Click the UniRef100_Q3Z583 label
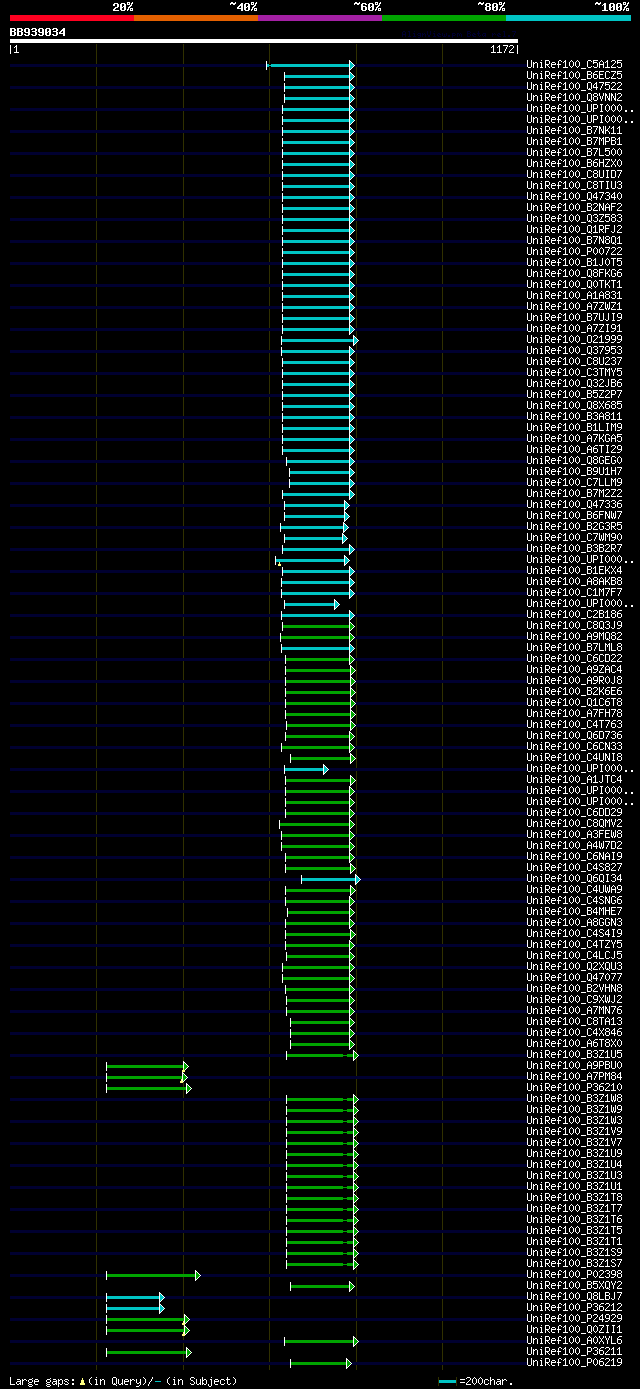This screenshot has width=640, height=1389. tap(574, 218)
